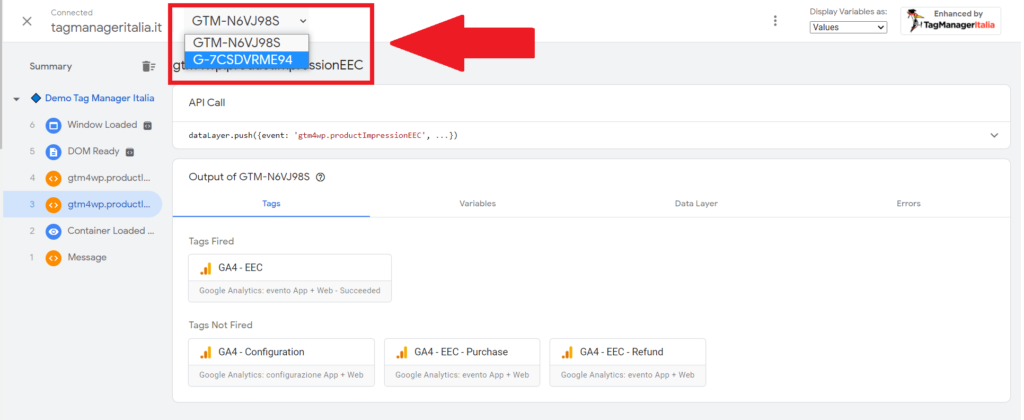This screenshot has width=1024, height=420.
Task: Switch to the Variables tab
Action: (x=477, y=204)
